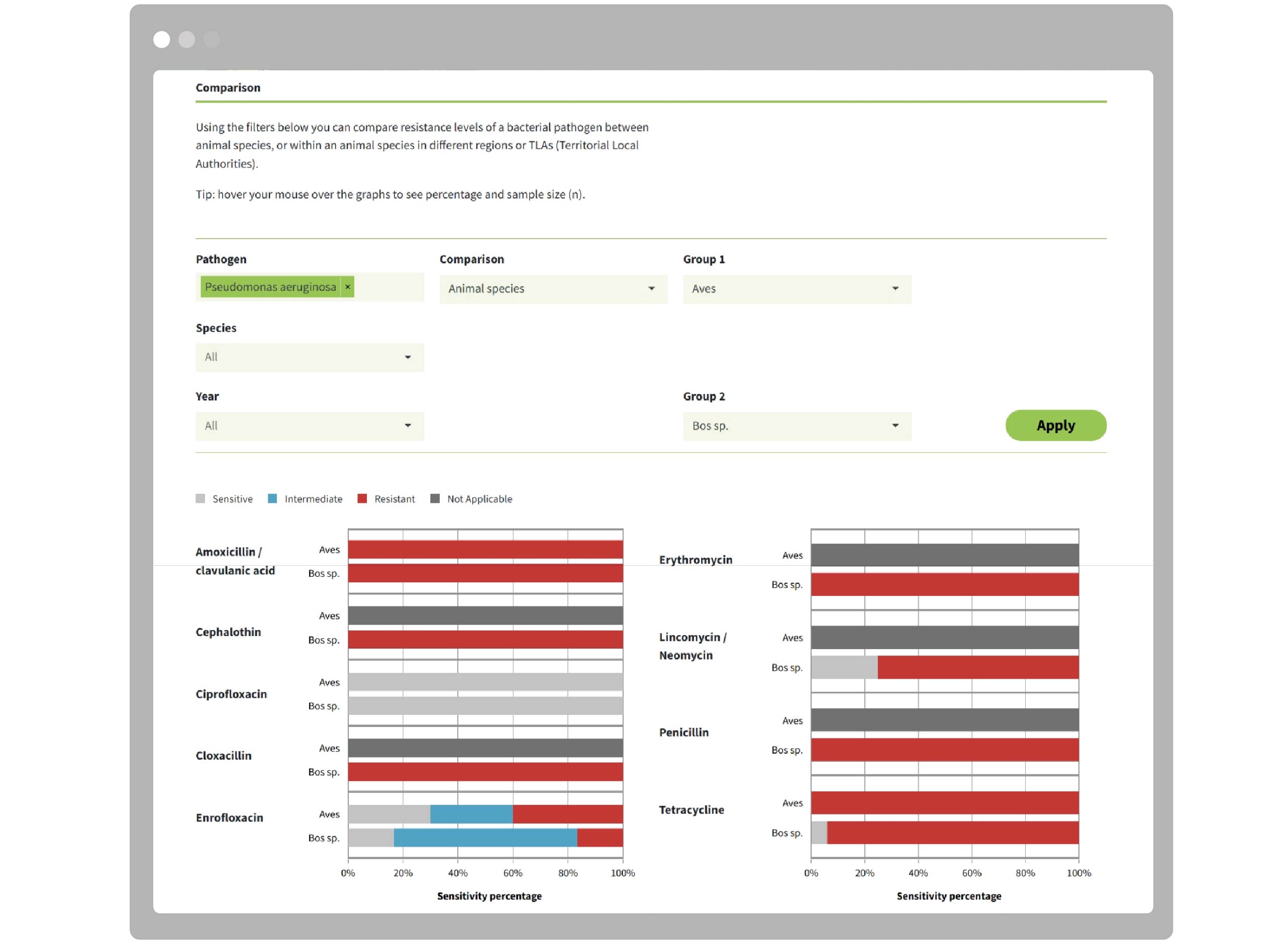Click inside the Pathogen input field
This screenshot has width=1288, height=945.
tap(389, 287)
